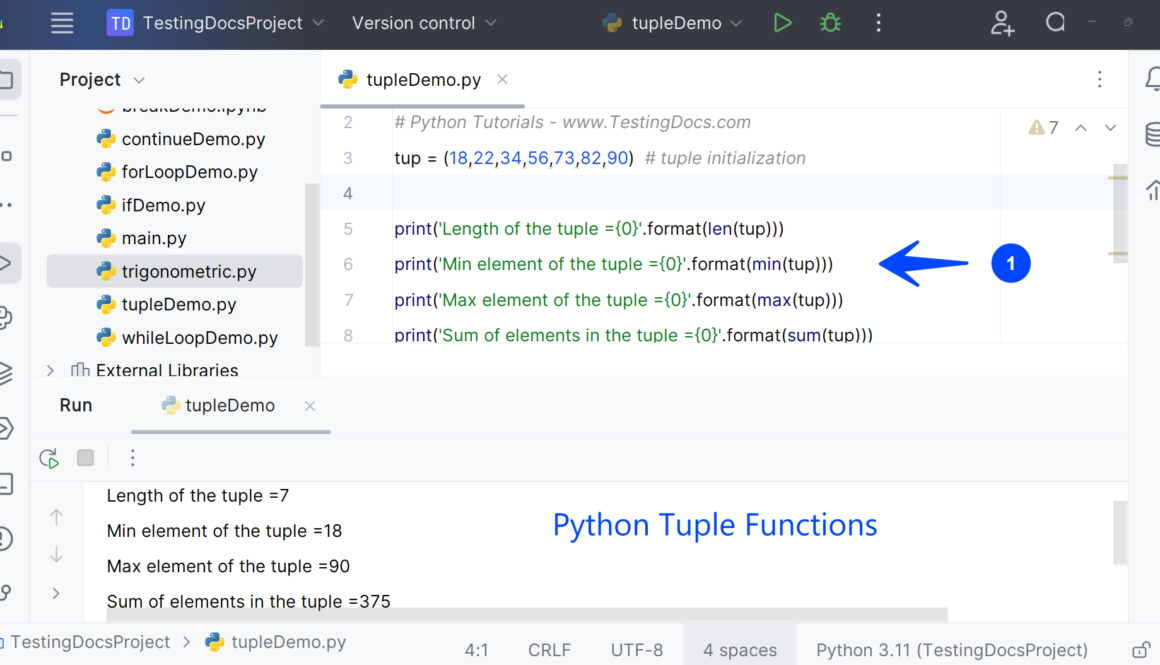Viewport: 1160px width, 665px height.
Task: Open whileLoopDemo.py in the Project tree
Action: [199, 338]
